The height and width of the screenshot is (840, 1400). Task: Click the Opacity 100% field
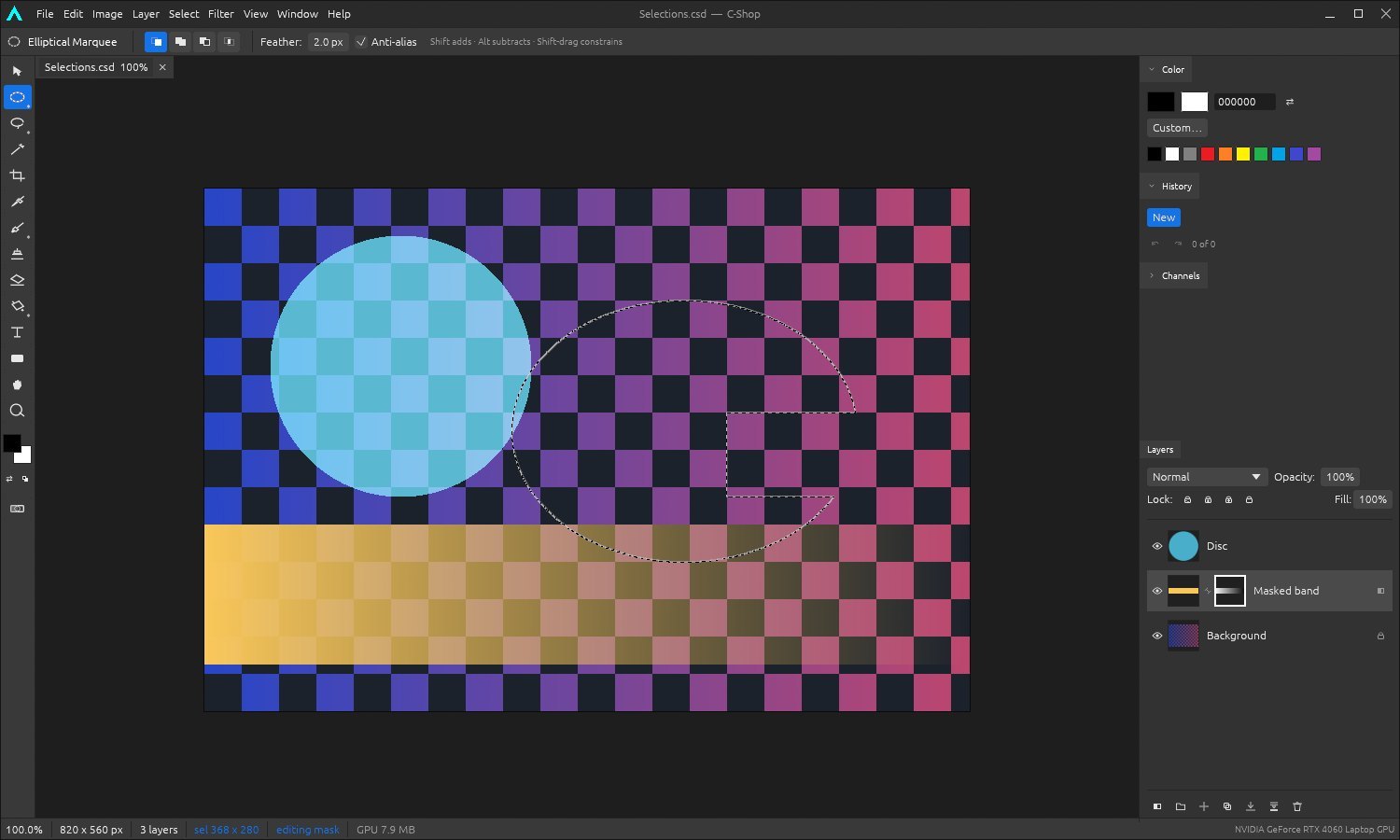(x=1340, y=477)
